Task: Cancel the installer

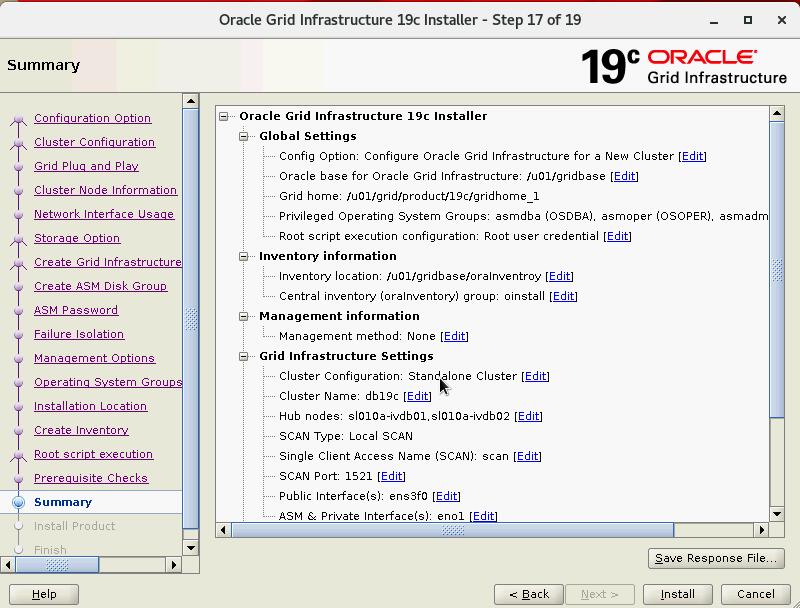Action: click(755, 594)
